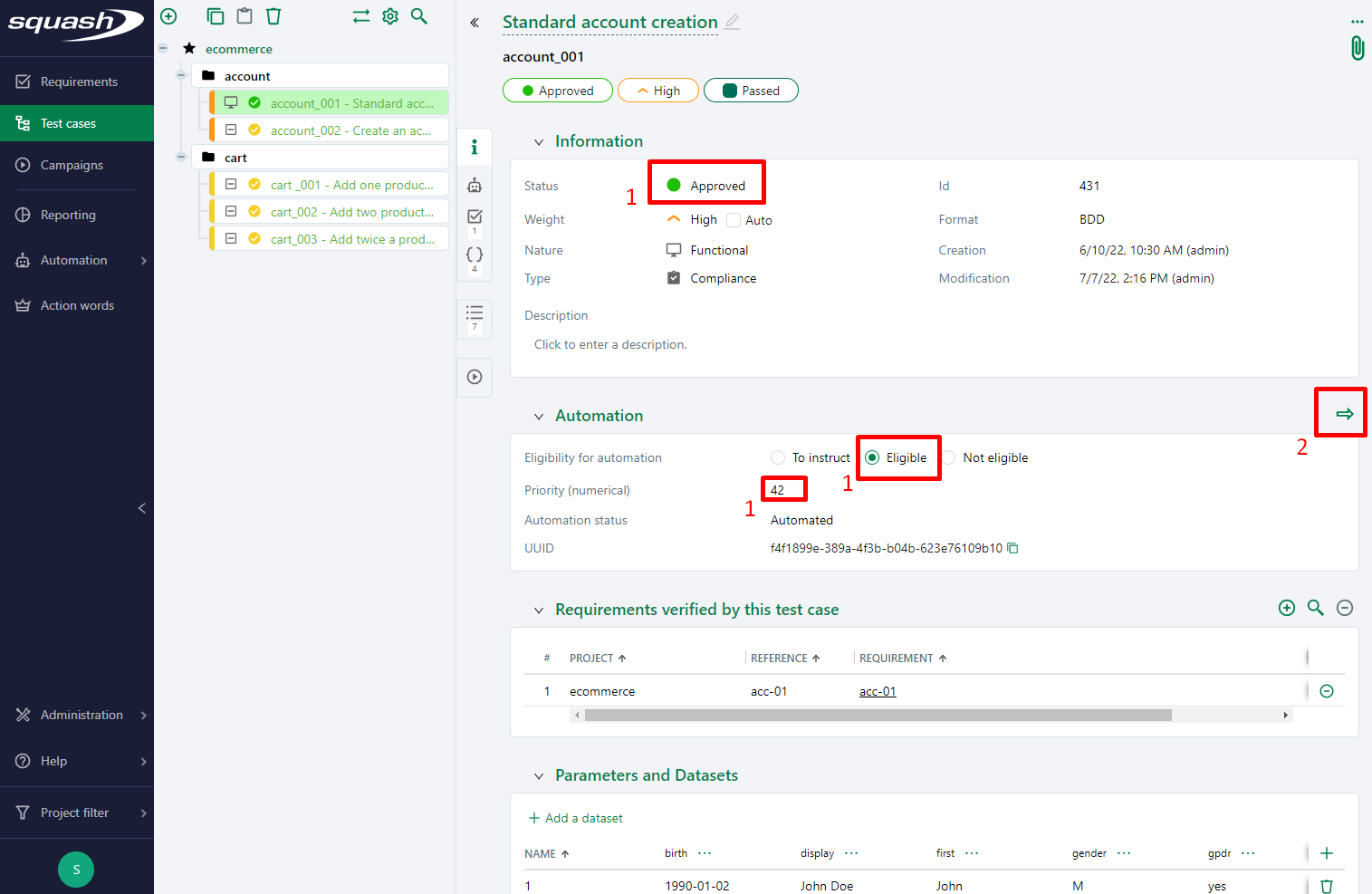Screen dimensions: 1372x894
Task: Expand the Administration submenu
Action: (x=82, y=715)
